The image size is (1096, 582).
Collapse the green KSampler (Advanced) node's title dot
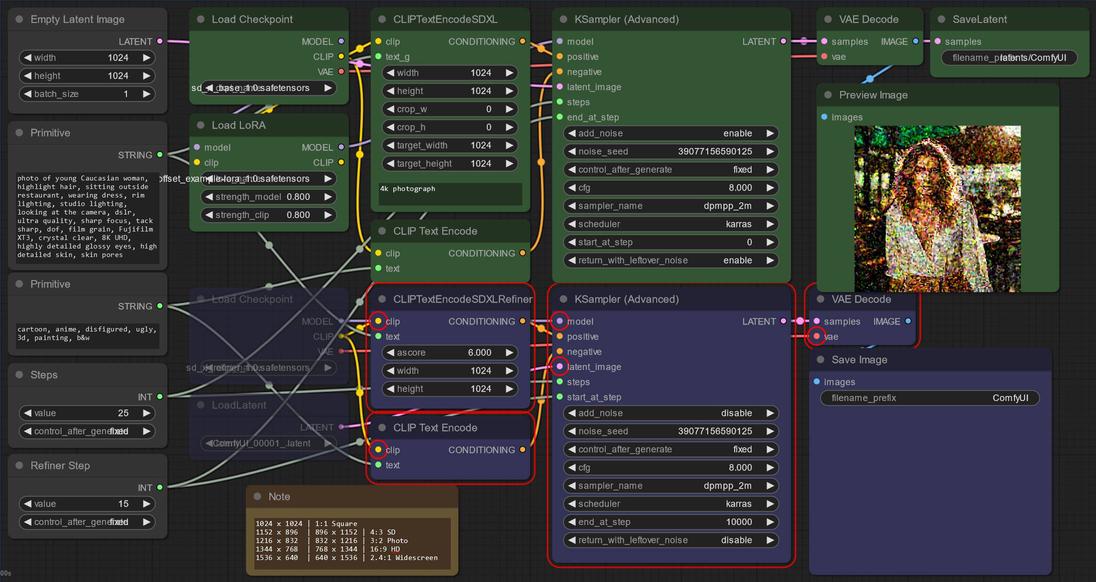click(x=563, y=20)
